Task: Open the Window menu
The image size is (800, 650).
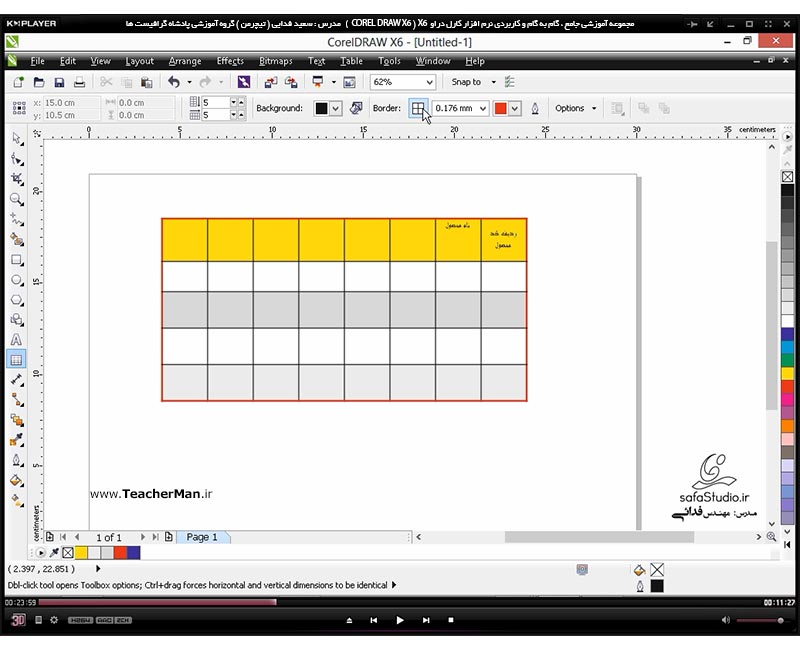Action: coord(433,61)
